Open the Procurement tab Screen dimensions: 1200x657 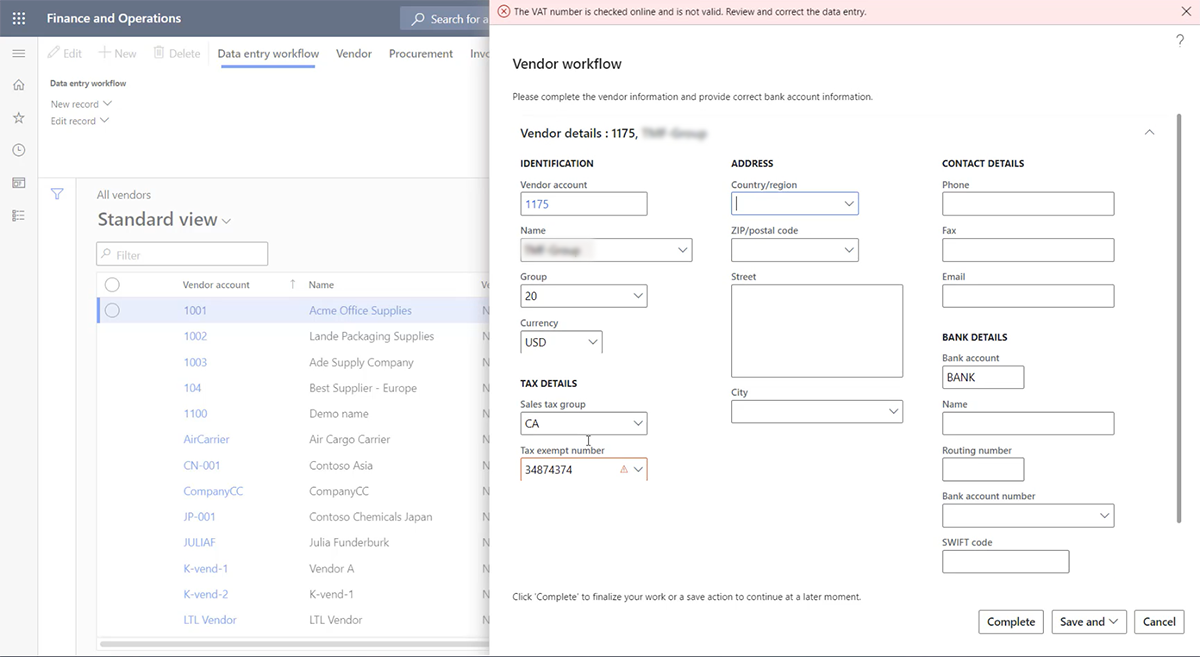tap(420, 53)
